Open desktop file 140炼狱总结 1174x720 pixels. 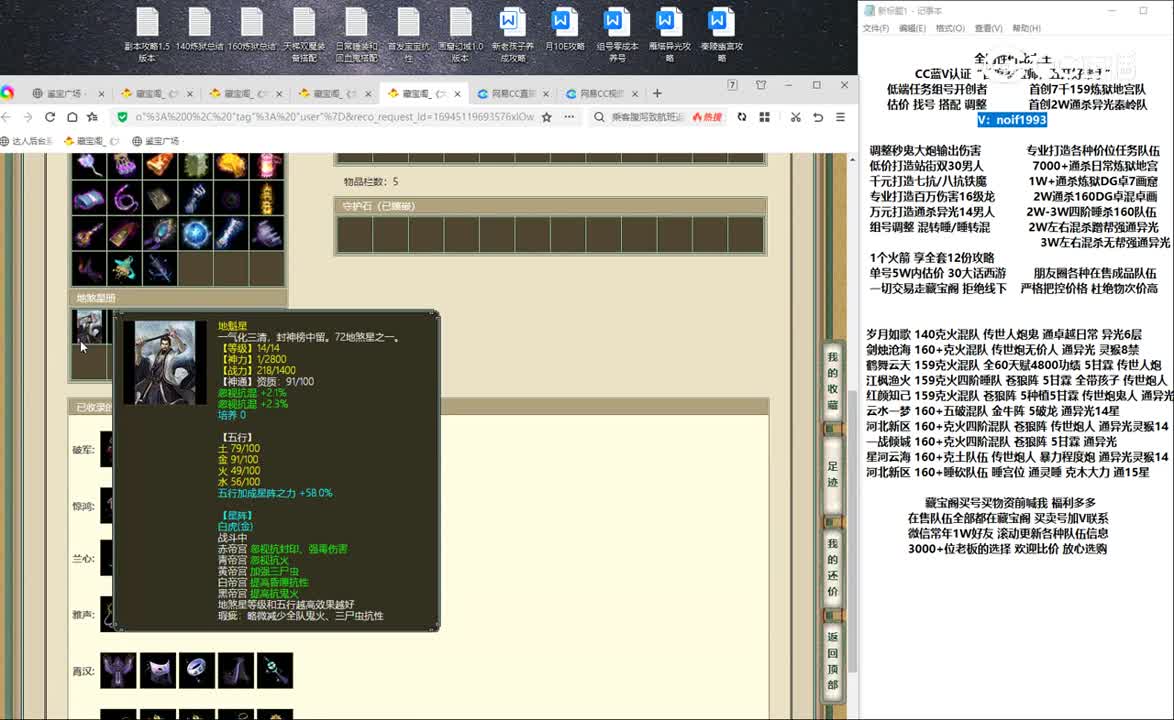[x=199, y=30]
